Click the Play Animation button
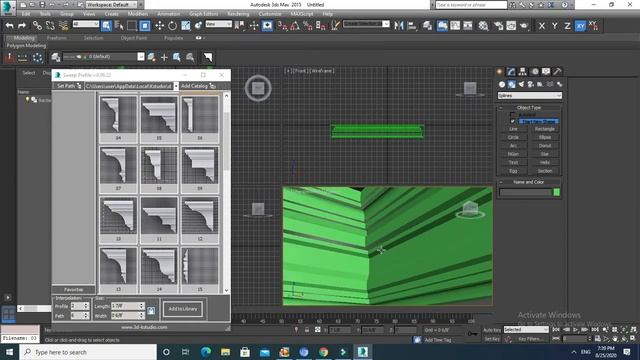640x360 pixels. [576, 329]
